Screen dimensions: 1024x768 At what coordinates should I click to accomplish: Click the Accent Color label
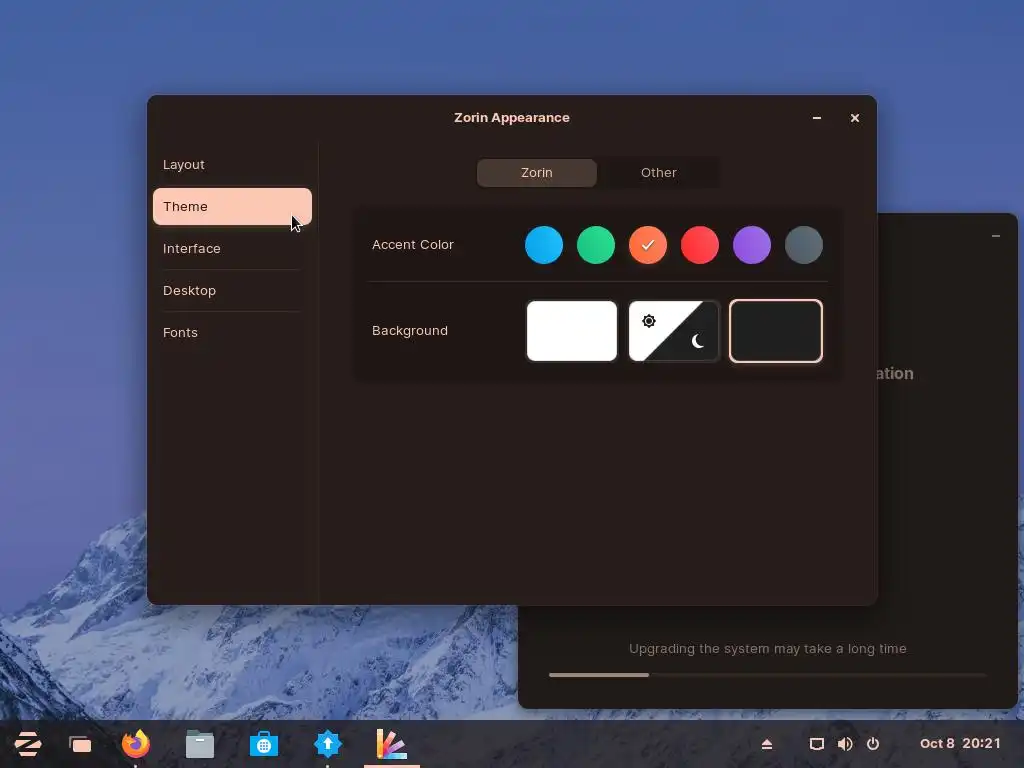tap(413, 245)
